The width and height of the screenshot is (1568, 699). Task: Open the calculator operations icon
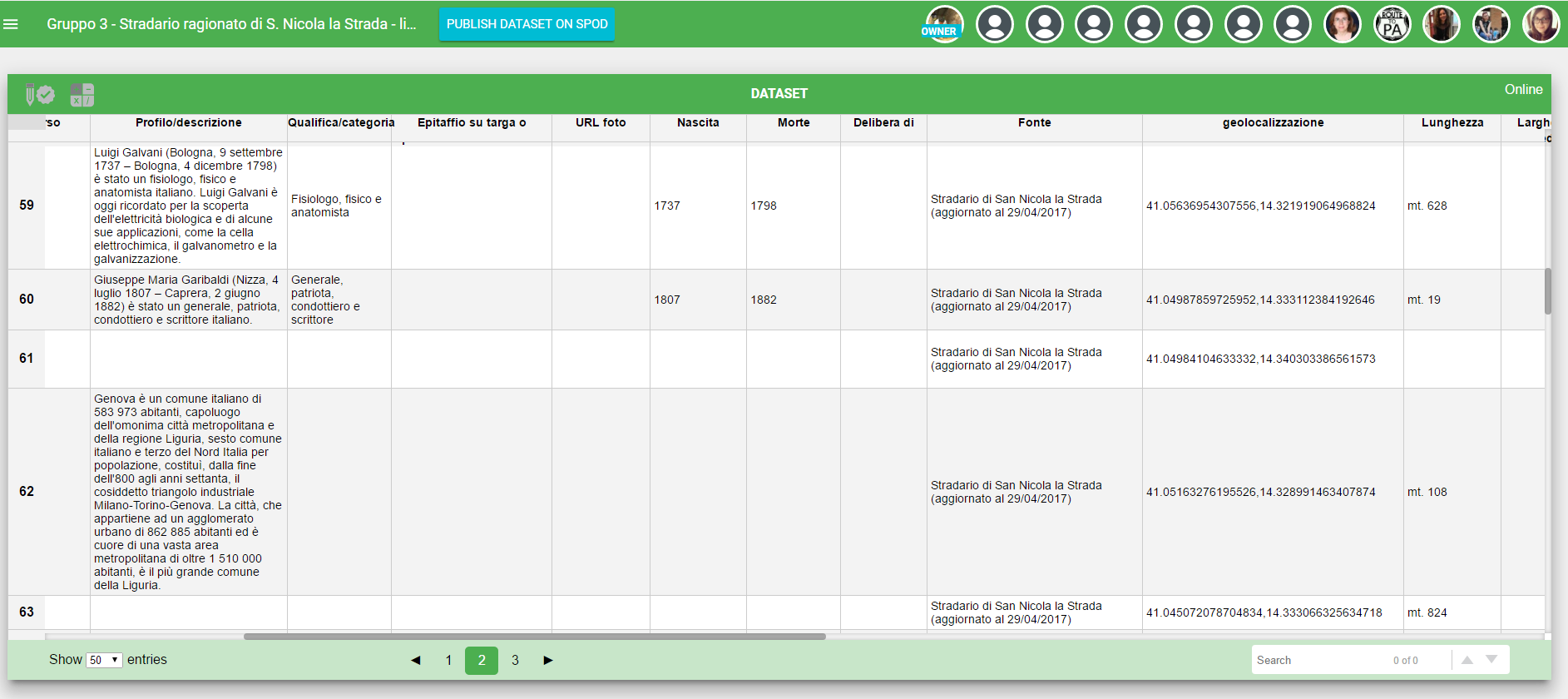point(82,95)
